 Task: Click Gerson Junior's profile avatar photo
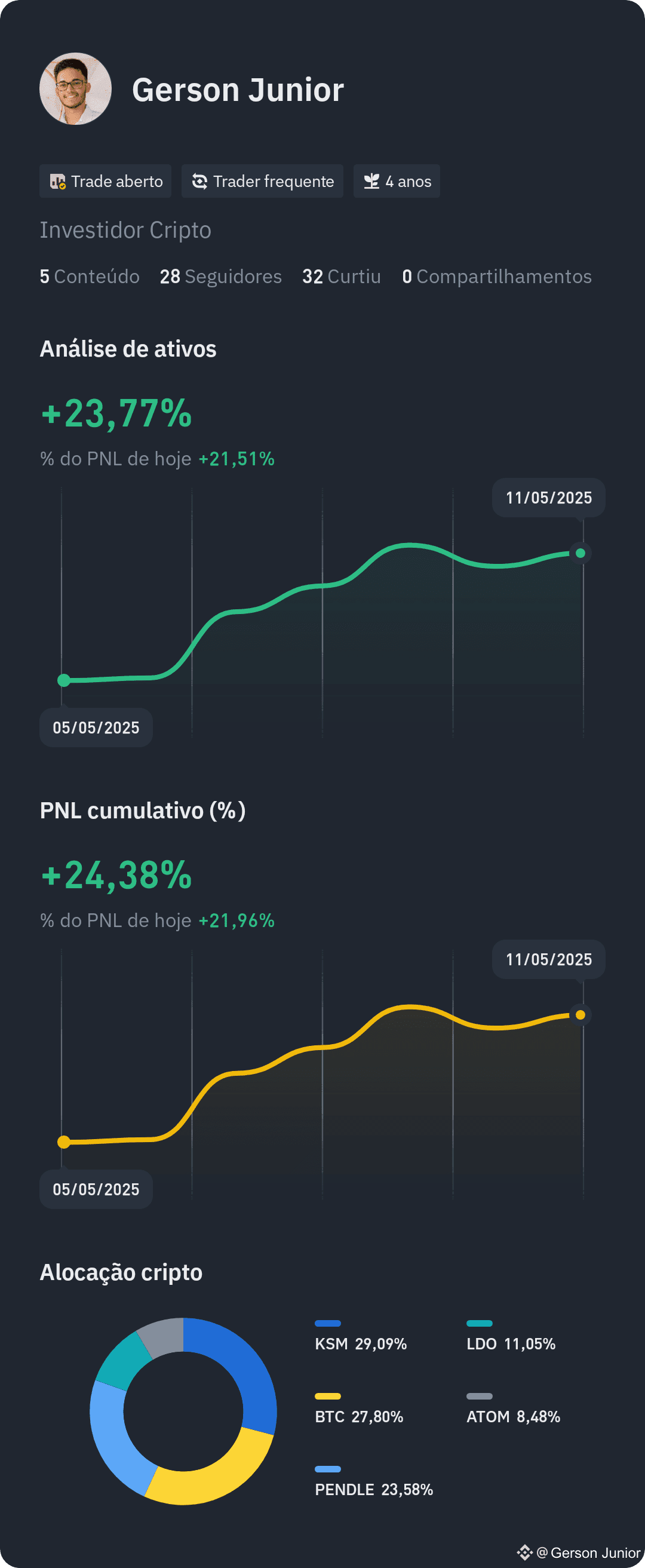75,89
